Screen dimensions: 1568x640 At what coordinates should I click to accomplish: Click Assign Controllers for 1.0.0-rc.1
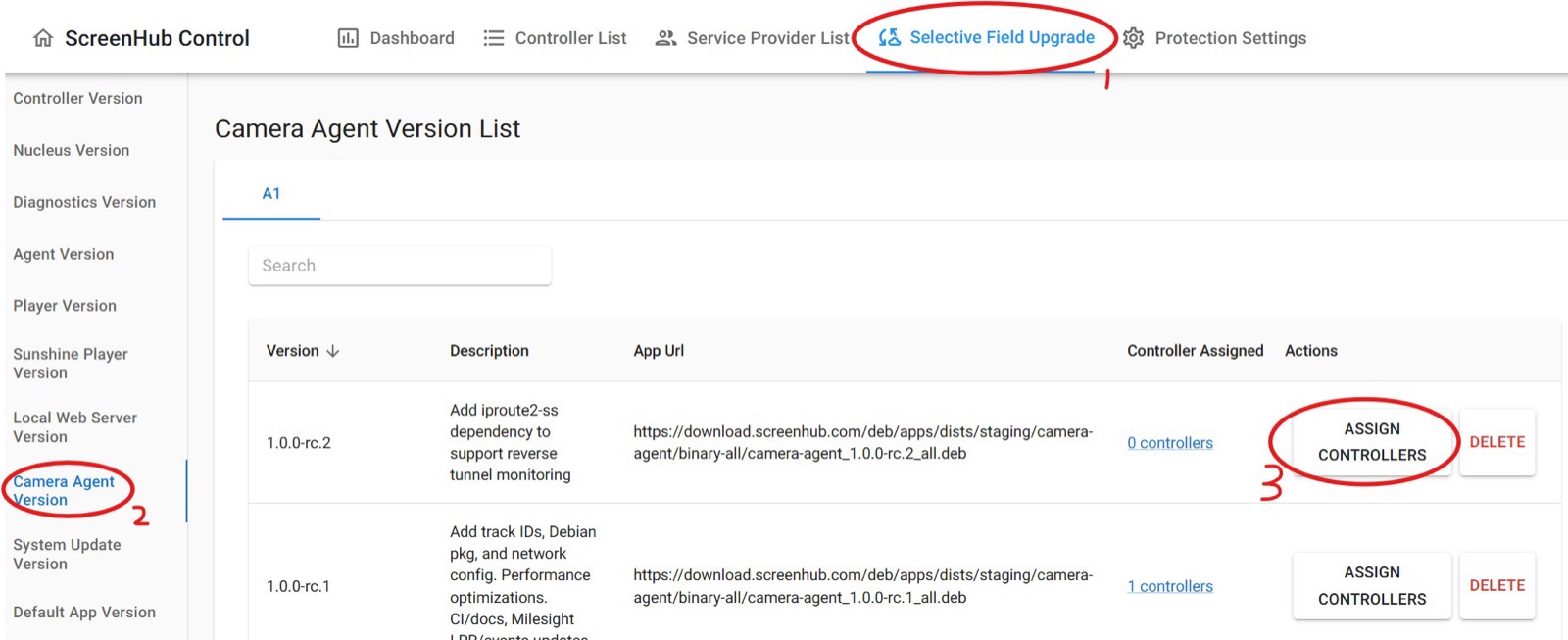pos(1372,586)
